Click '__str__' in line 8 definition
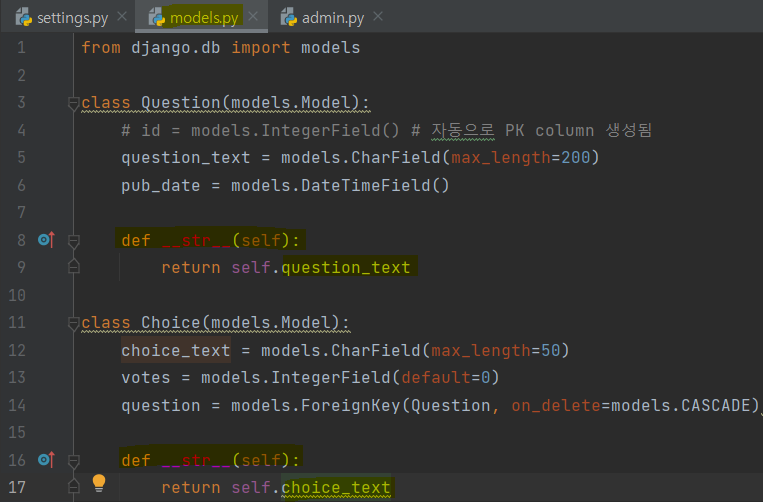This screenshot has height=502, width=763. coord(196,240)
